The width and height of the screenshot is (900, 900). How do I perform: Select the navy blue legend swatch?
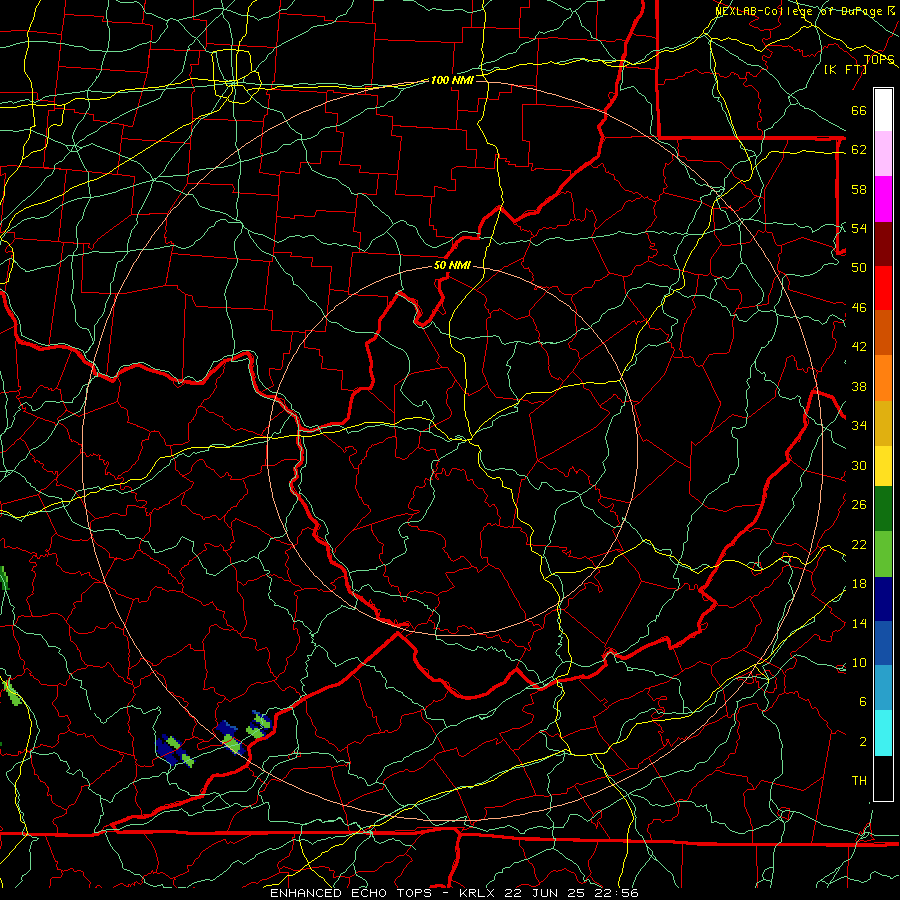click(x=883, y=599)
